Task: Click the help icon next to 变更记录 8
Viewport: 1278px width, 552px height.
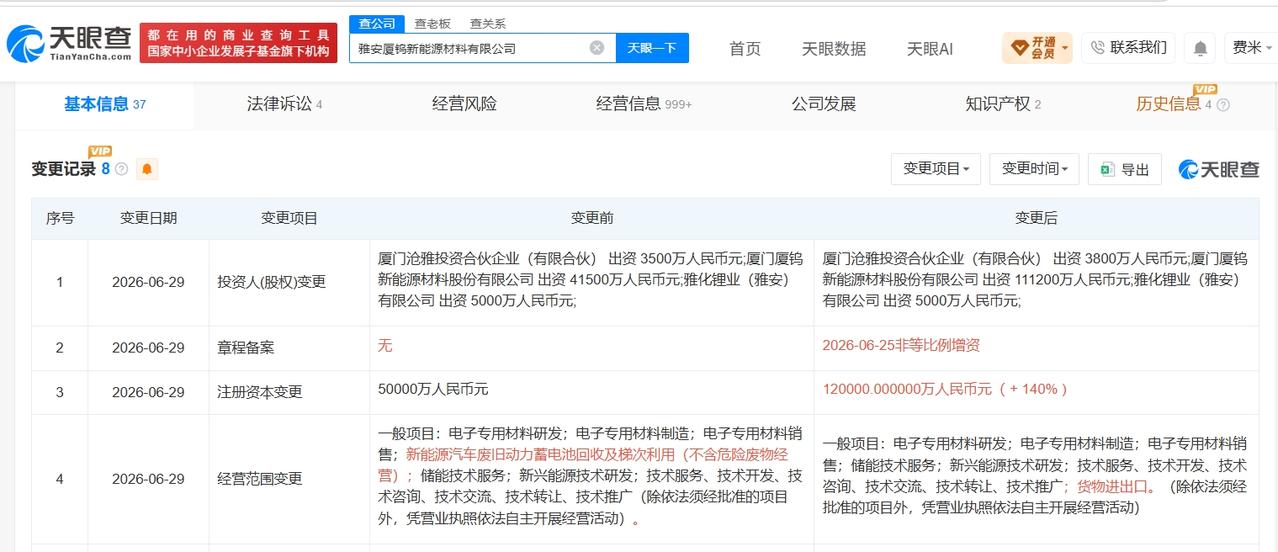Action: tap(122, 169)
